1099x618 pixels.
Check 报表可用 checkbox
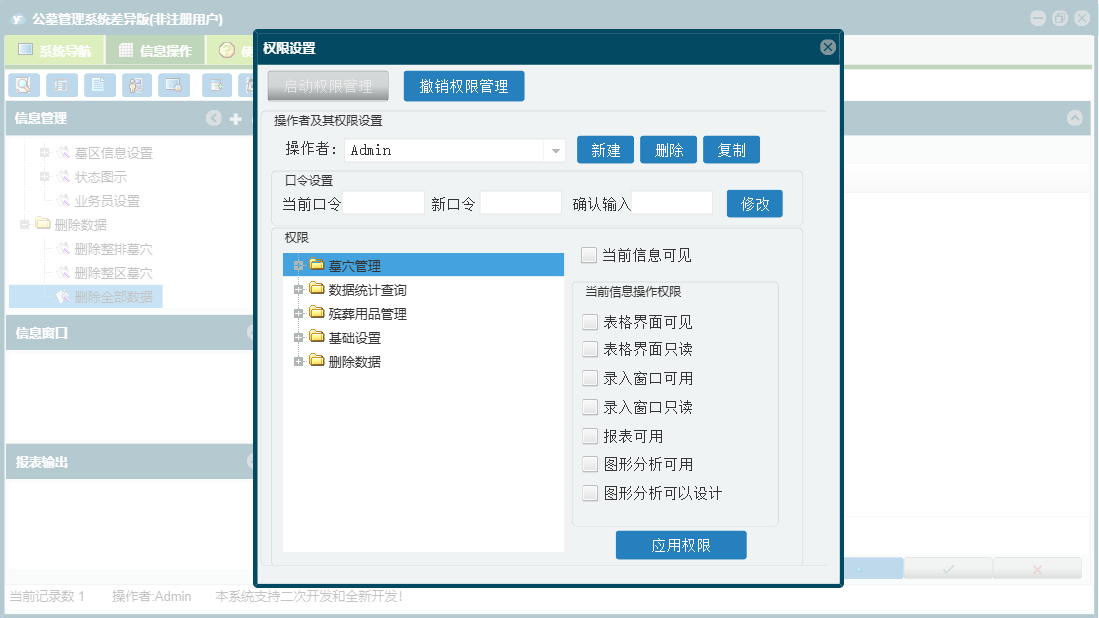590,436
